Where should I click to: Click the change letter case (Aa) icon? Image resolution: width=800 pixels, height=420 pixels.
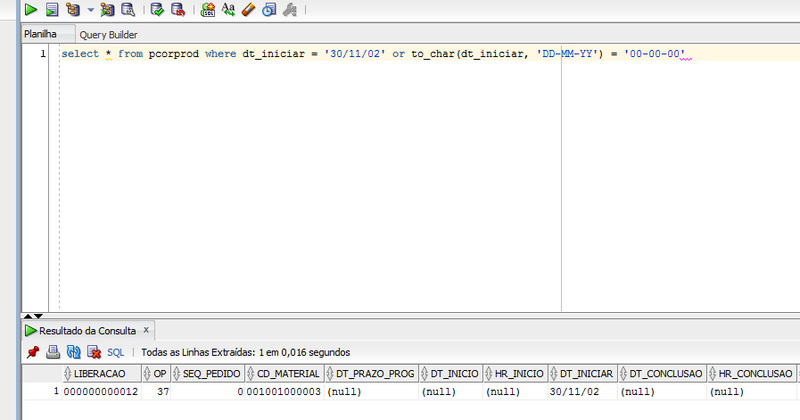coord(228,10)
